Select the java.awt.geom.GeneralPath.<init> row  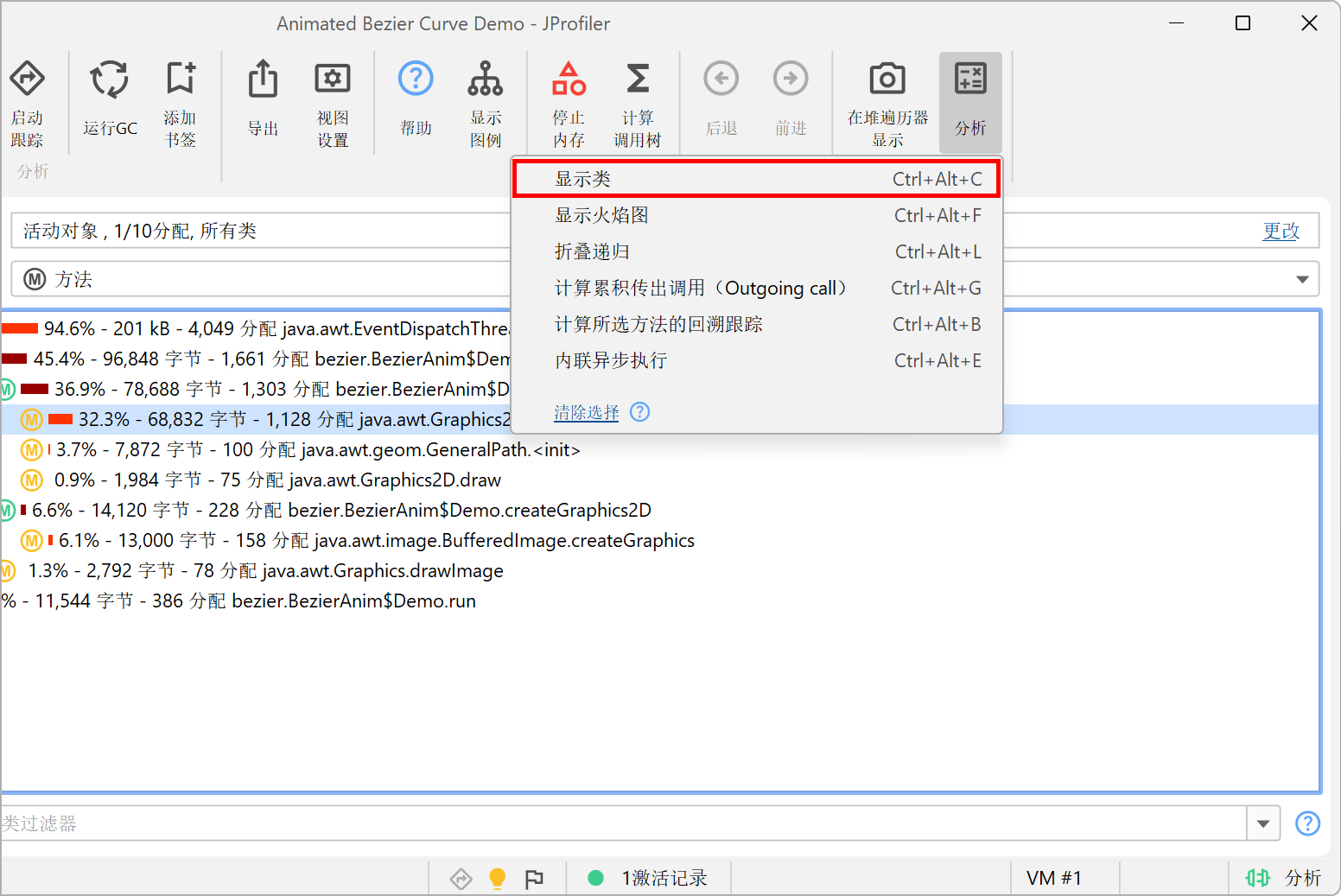coord(660,449)
